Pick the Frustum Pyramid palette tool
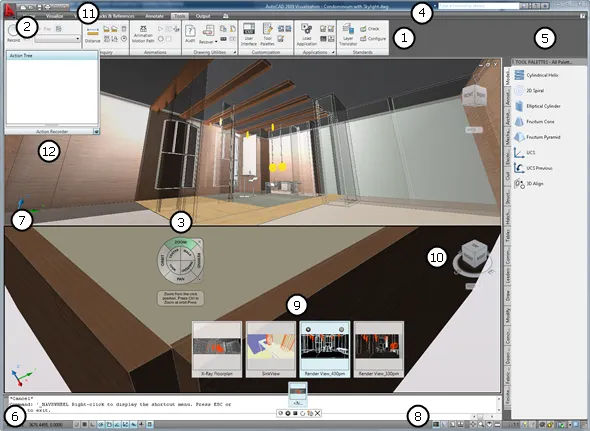590x431 pixels. click(537, 137)
